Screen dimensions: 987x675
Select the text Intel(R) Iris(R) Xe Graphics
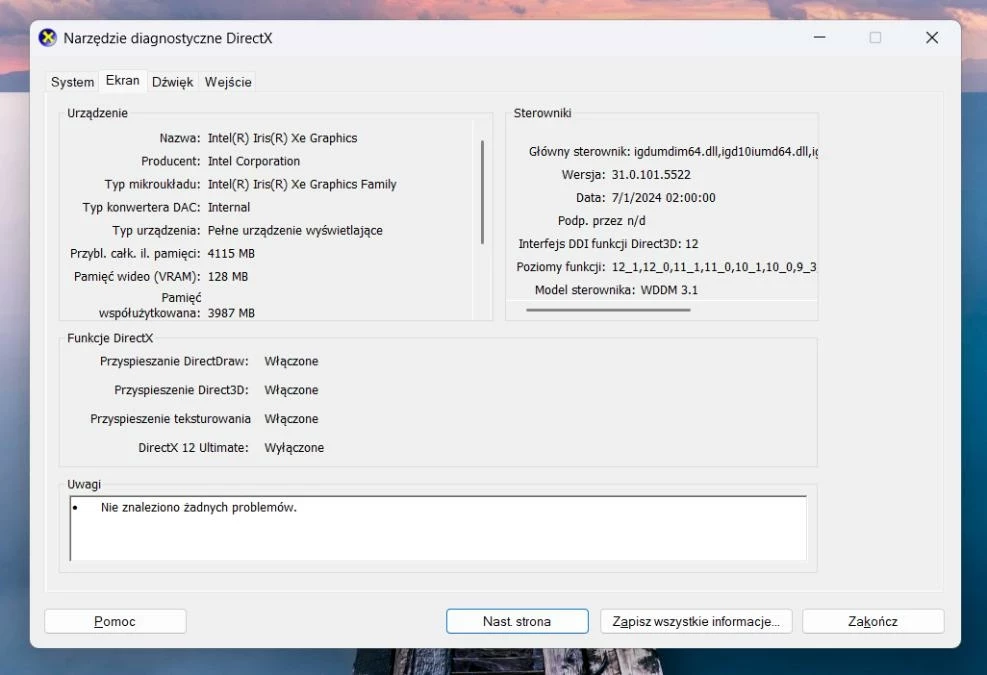[283, 138]
